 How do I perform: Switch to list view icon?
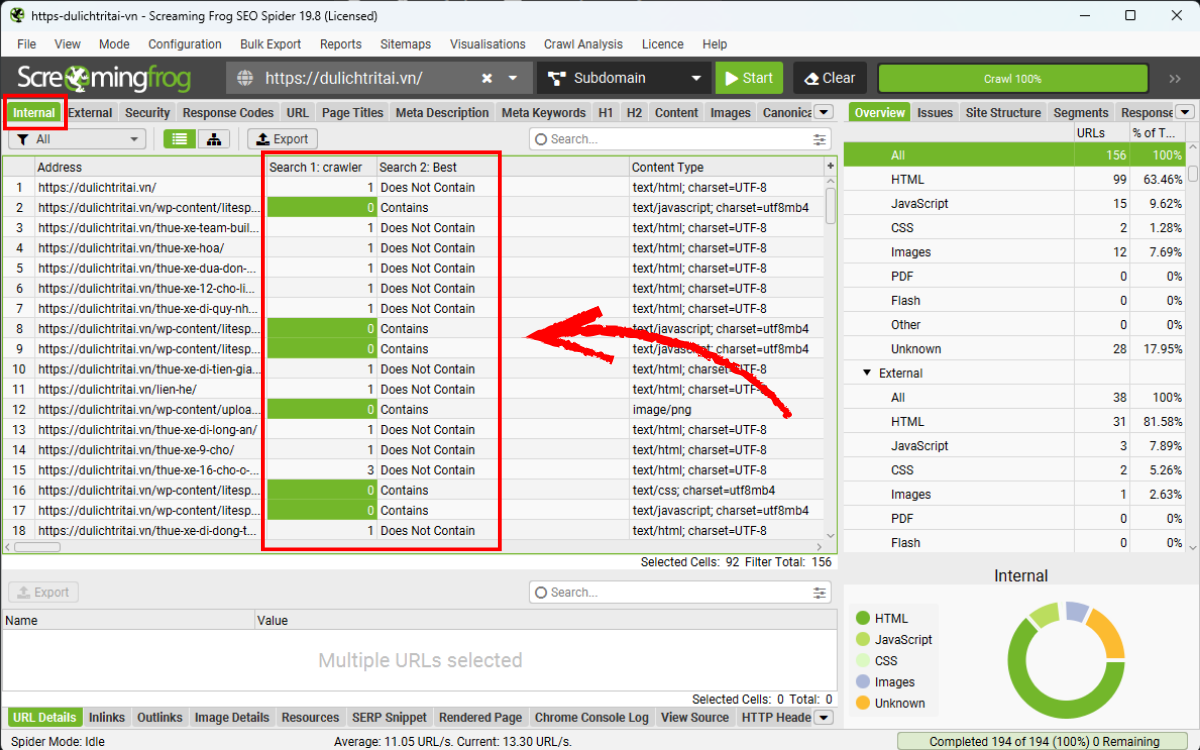coord(180,139)
